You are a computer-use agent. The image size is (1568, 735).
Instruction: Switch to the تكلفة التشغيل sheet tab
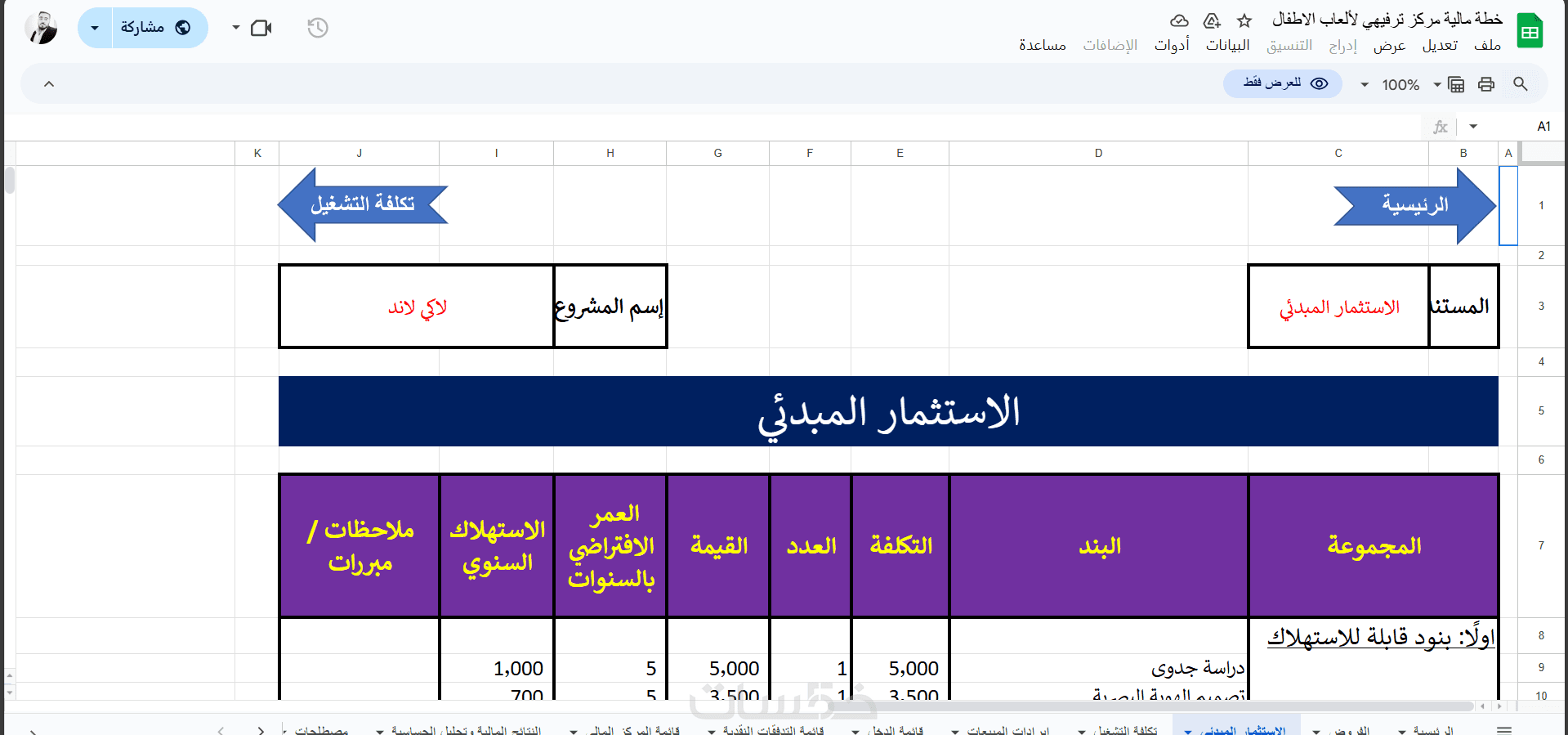coord(1125,730)
